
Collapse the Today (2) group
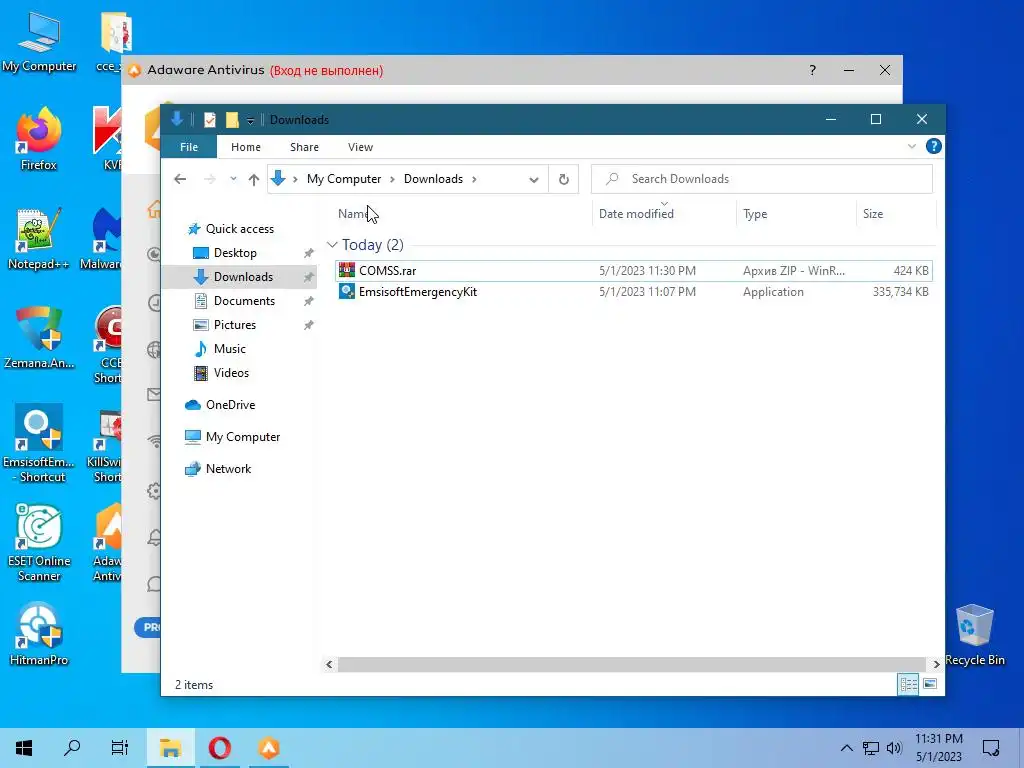click(332, 245)
